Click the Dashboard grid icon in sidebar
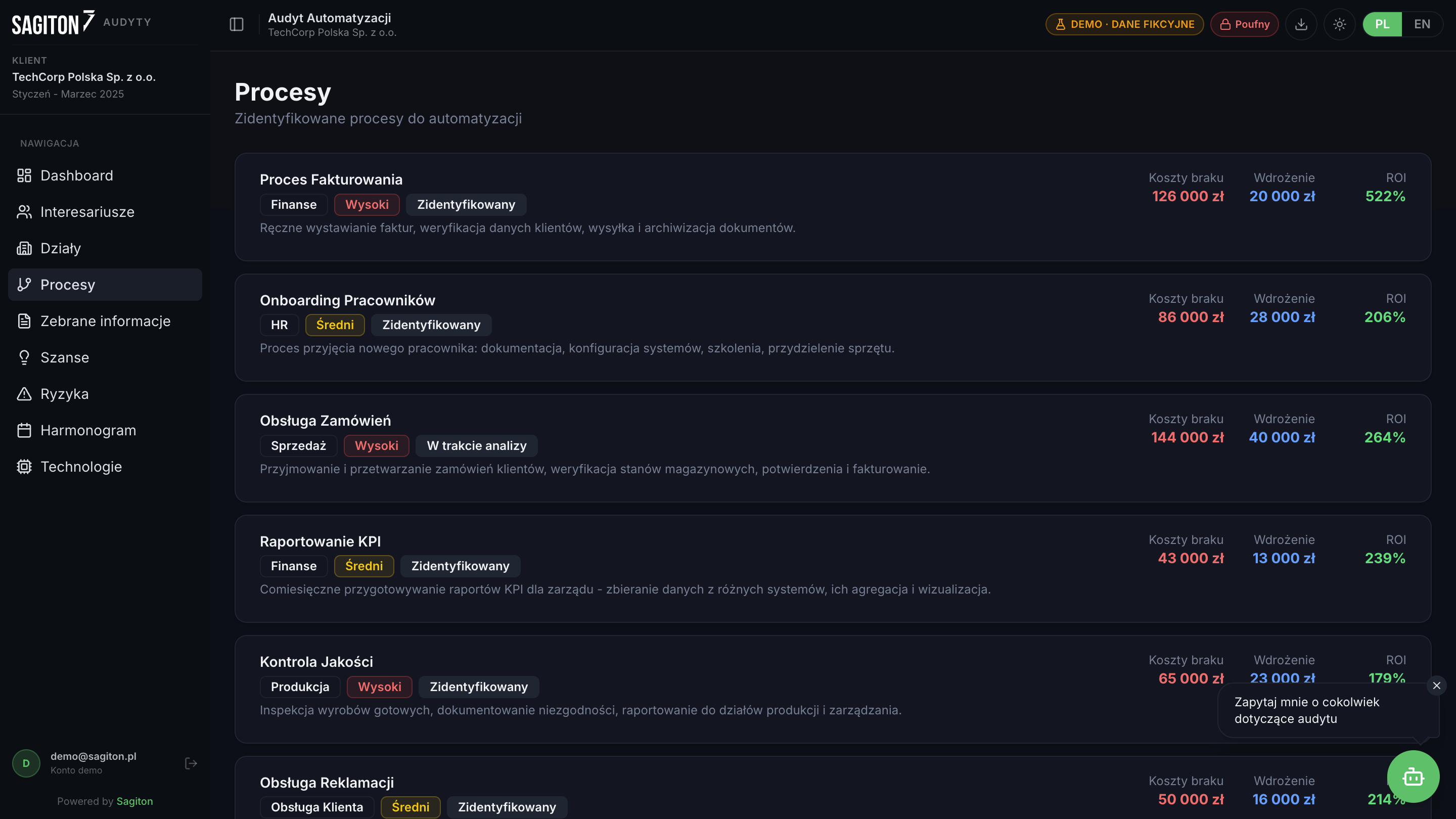The image size is (1456, 819). [x=24, y=176]
